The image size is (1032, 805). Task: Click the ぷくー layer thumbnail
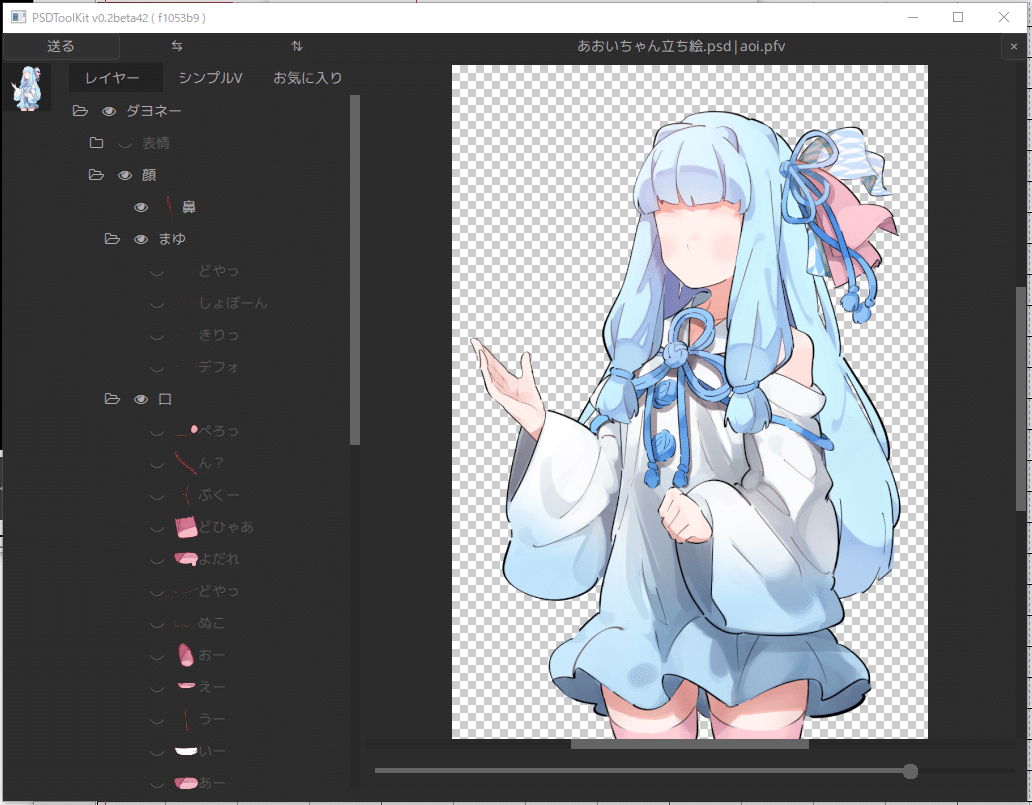pos(186,494)
